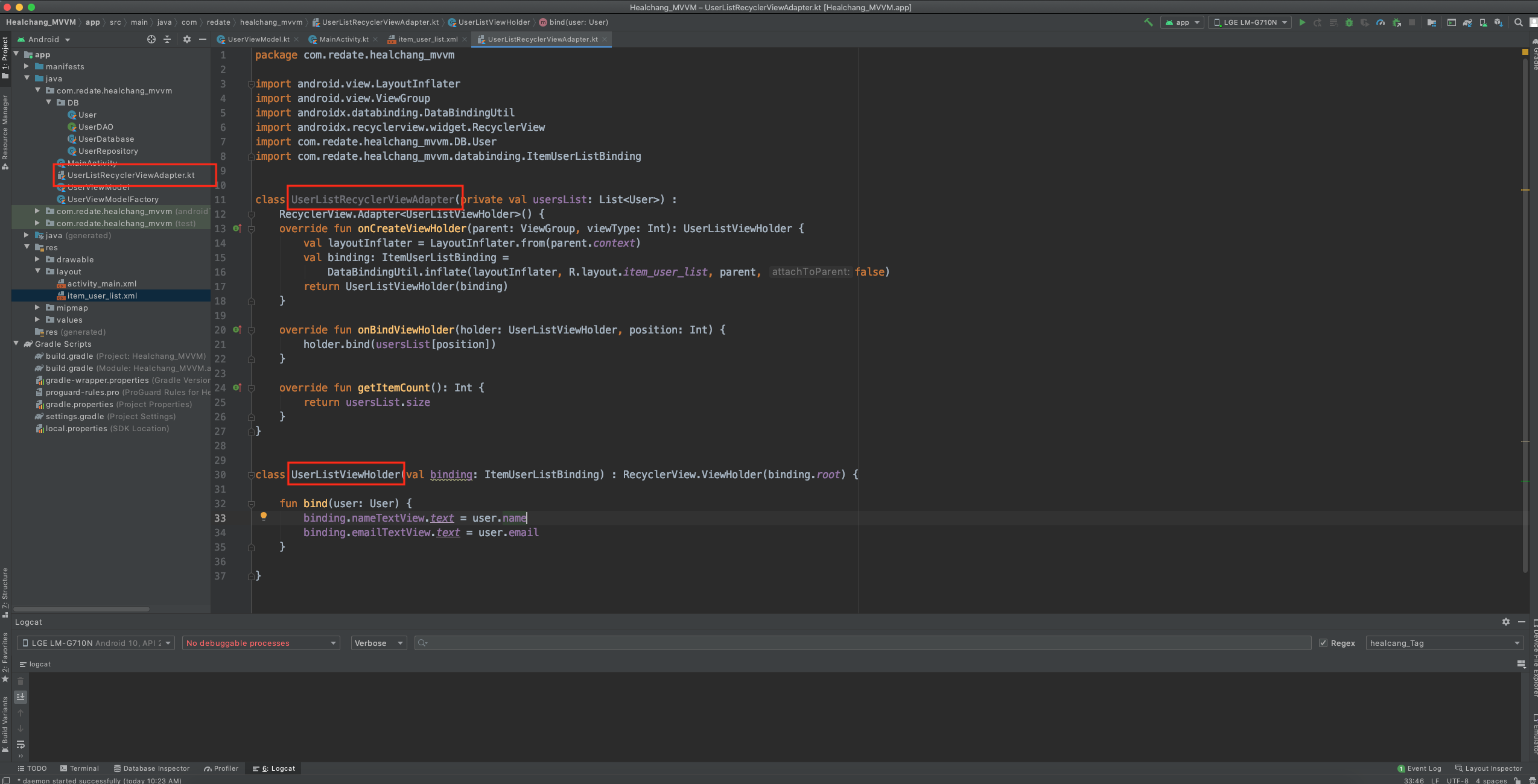Open the SDK Manager icon
1538x784 pixels.
1499,22
